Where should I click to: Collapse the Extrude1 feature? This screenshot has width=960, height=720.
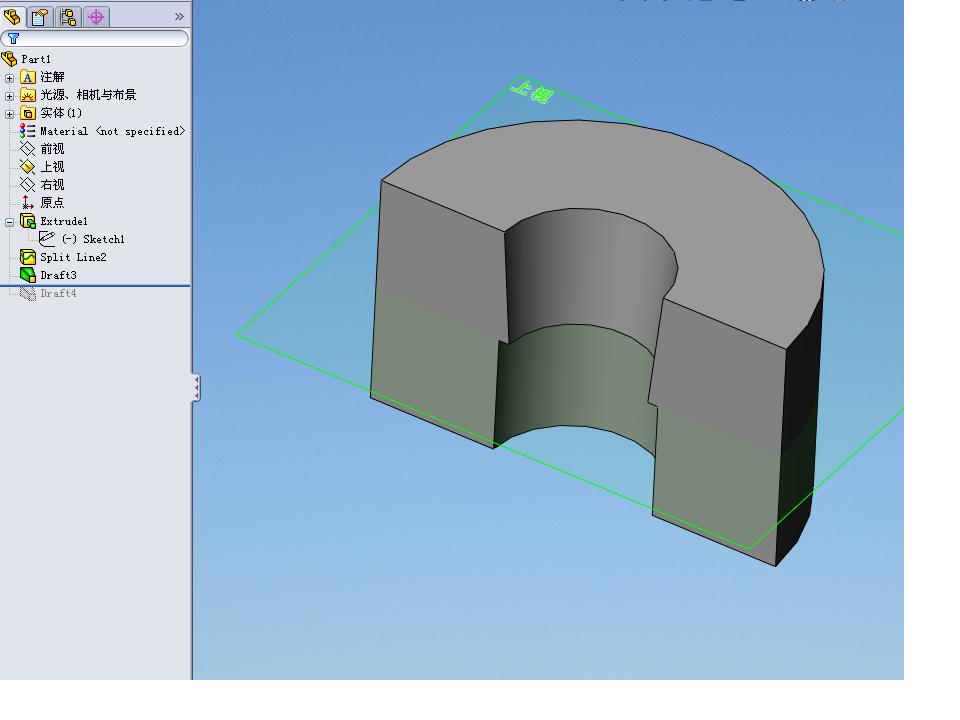coord(9,222)
